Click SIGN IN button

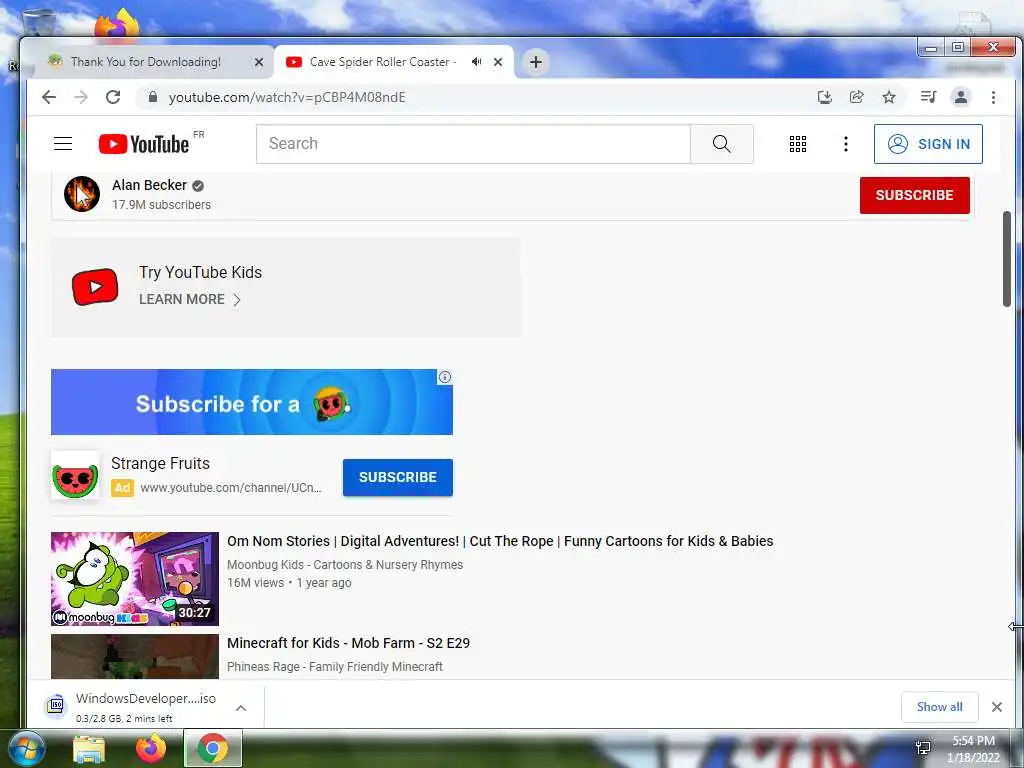coord(928,144)
